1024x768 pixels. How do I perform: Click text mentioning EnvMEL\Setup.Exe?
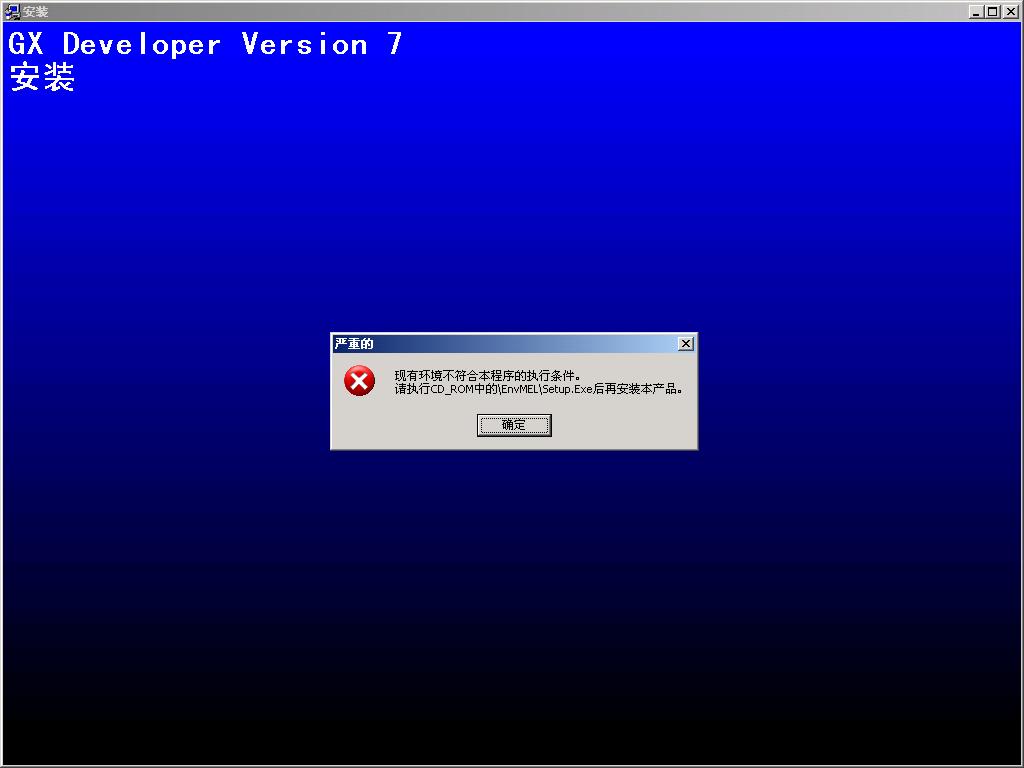coord(539,389)
